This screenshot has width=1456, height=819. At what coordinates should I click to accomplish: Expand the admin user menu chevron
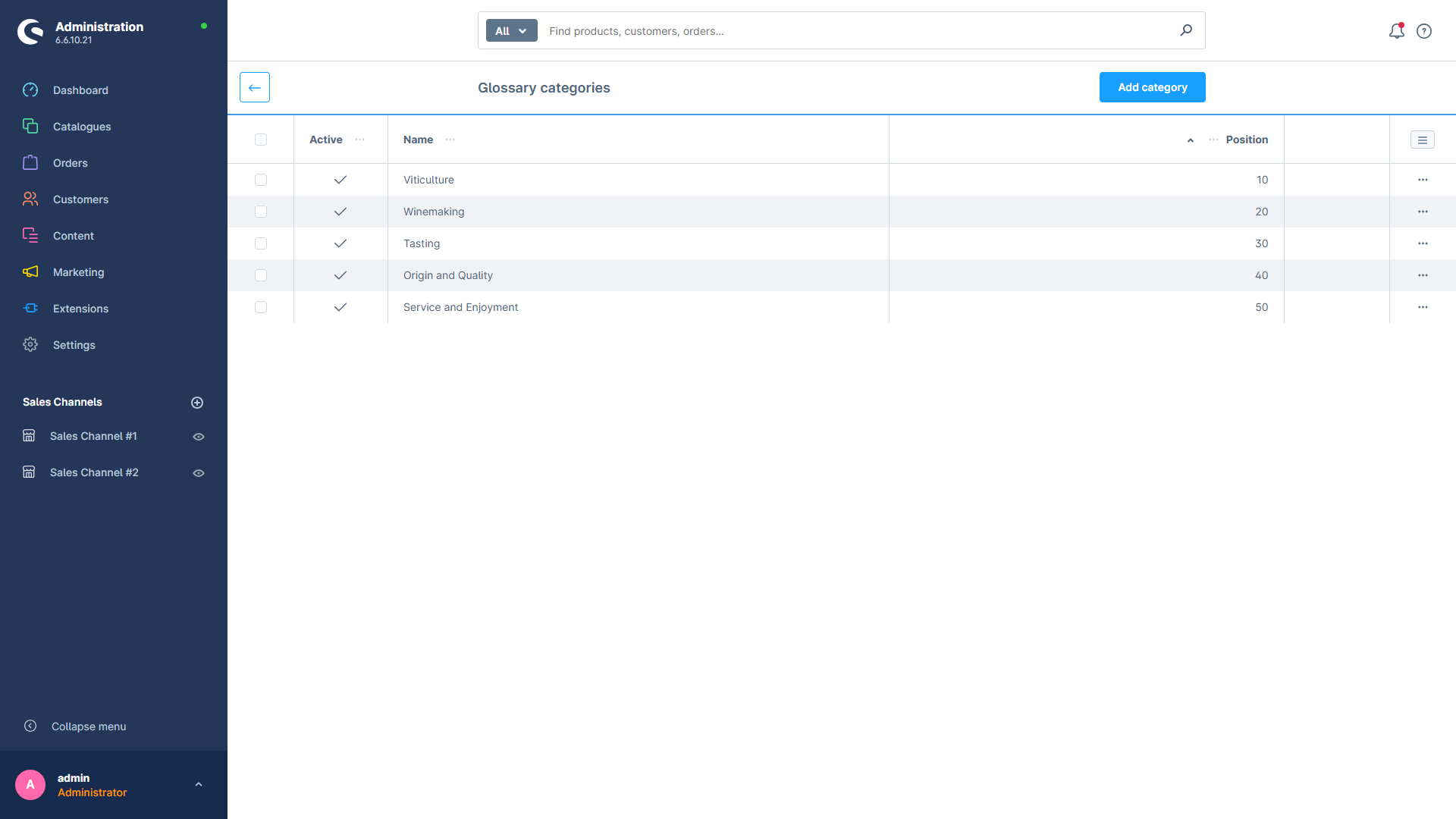(199, 785)
